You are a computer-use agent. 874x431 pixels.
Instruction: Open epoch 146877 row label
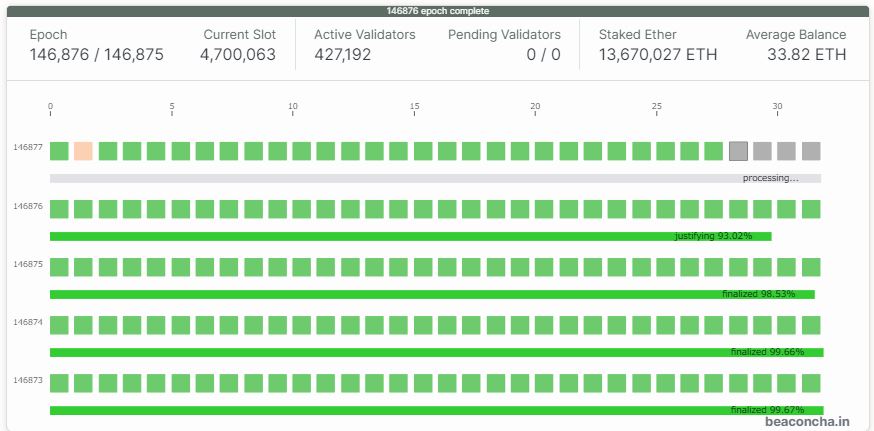pos(27,147)
